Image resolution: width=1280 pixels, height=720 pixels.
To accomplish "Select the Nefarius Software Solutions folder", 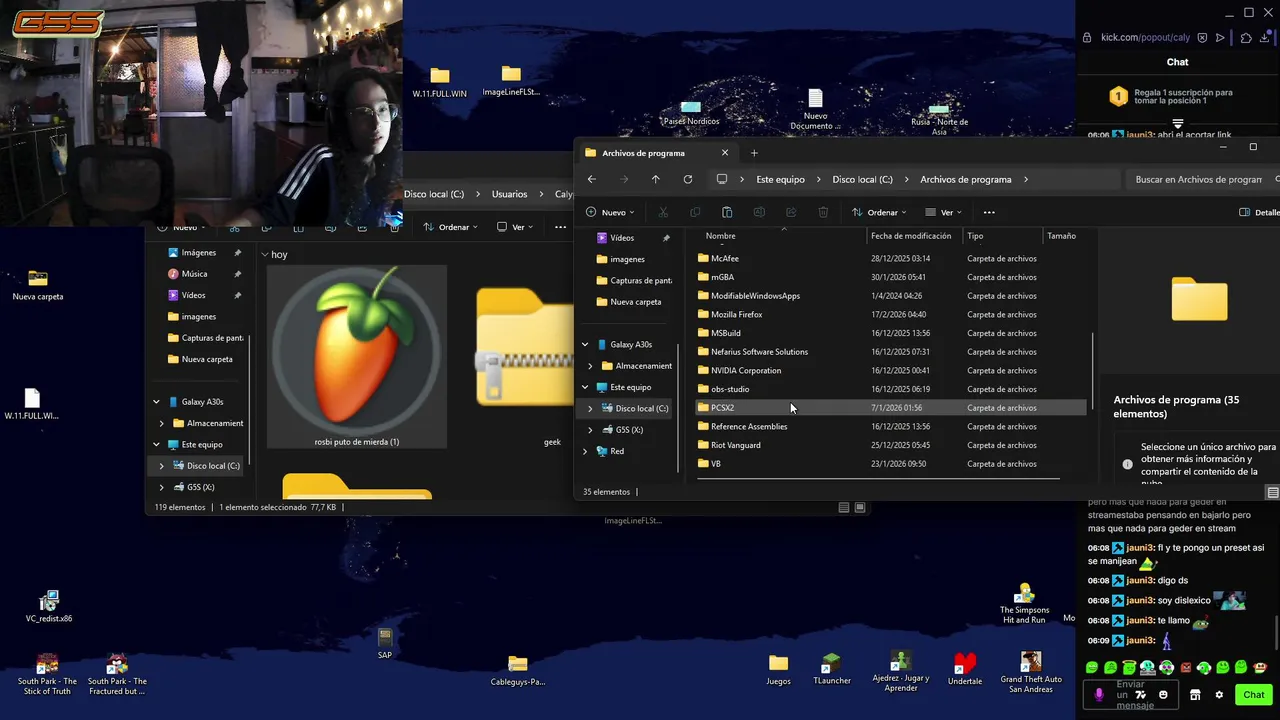I will [x=890, y=352].
